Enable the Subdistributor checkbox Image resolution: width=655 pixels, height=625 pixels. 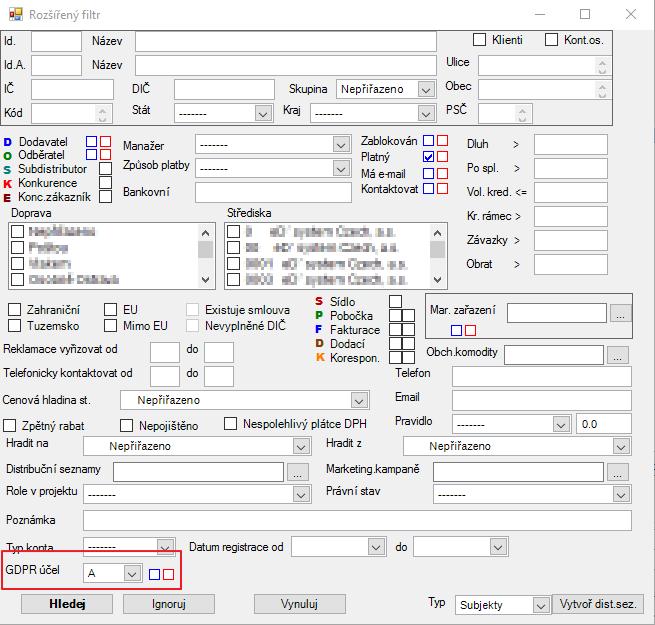point(105,168)
